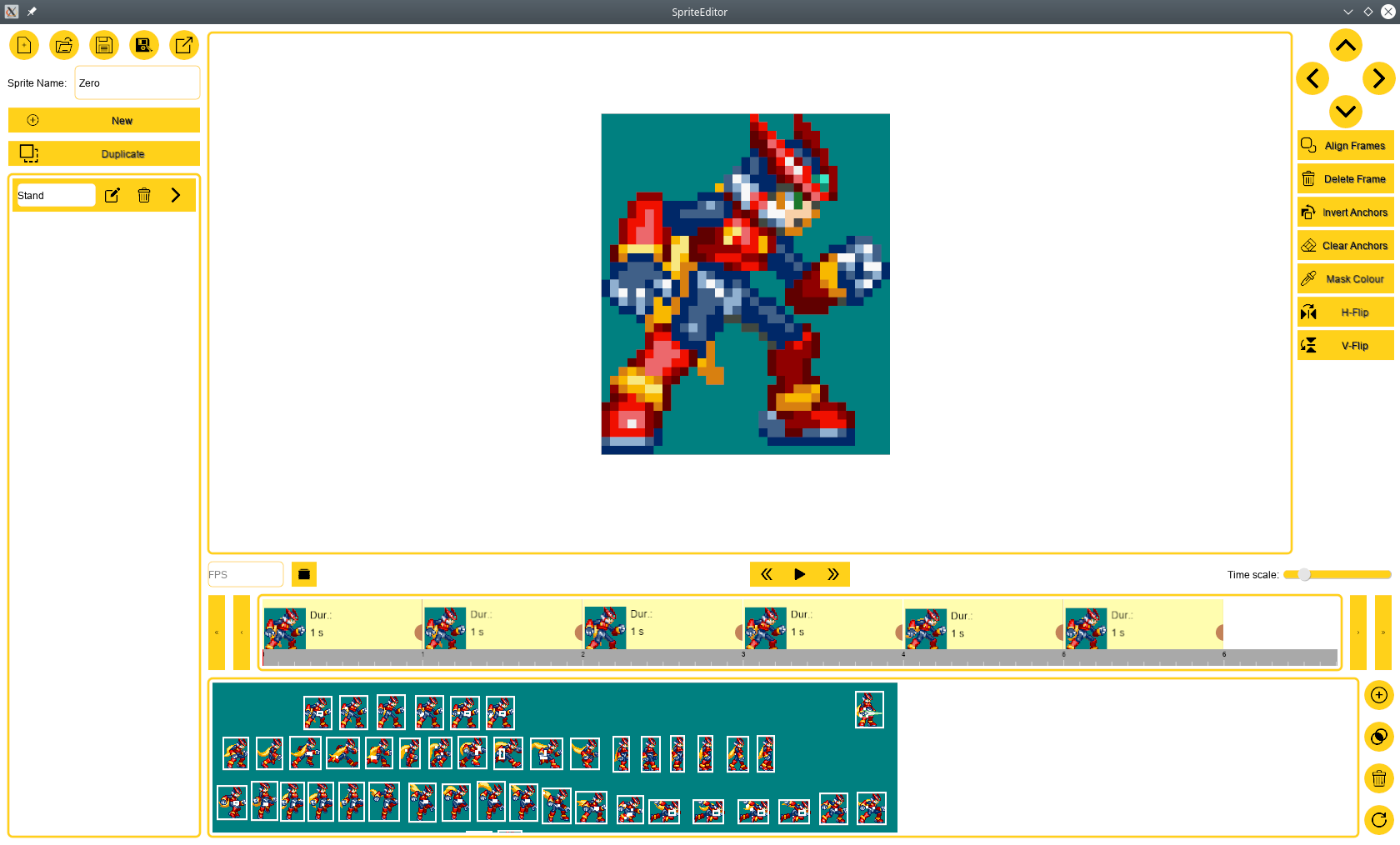Step forward to next frame
The image size is (1400, 845).
pos(833,574)
